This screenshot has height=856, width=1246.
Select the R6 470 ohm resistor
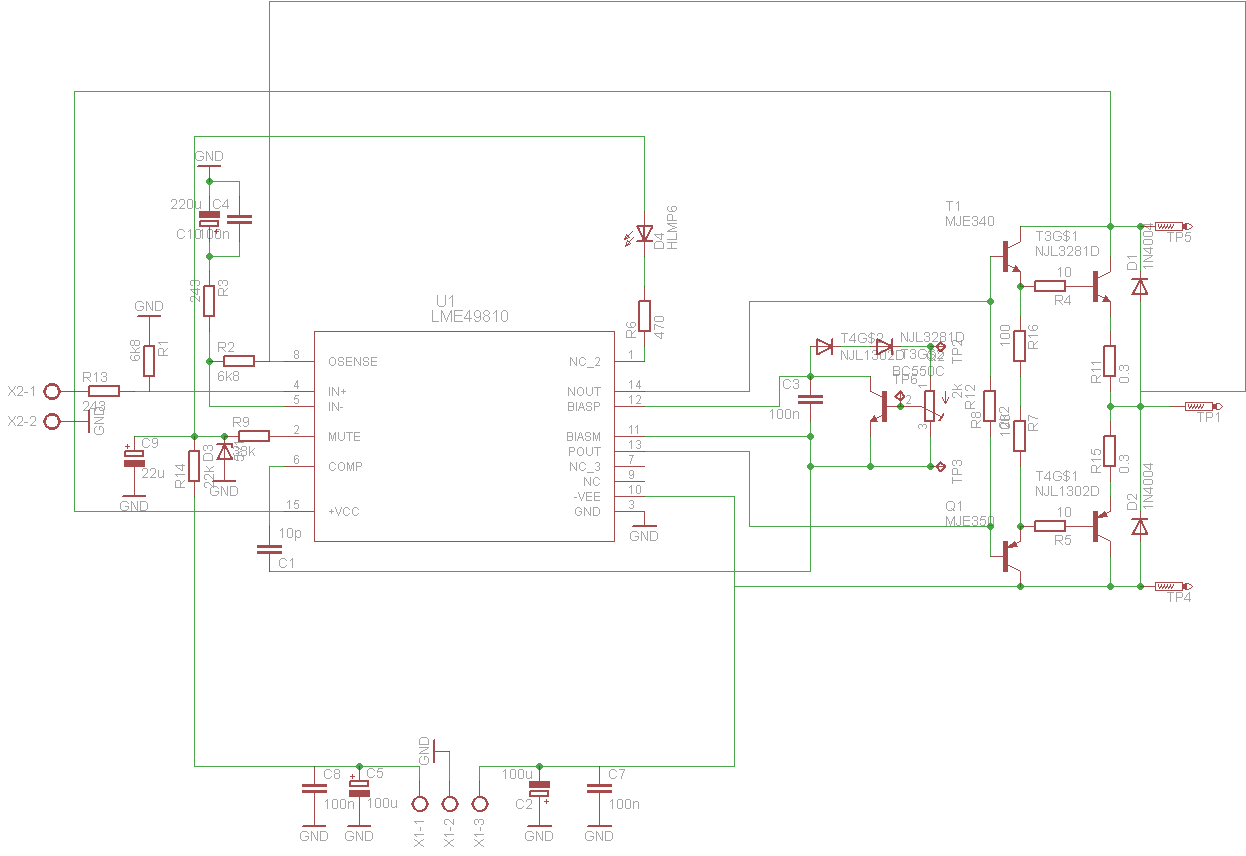click(x=644, y=314)
